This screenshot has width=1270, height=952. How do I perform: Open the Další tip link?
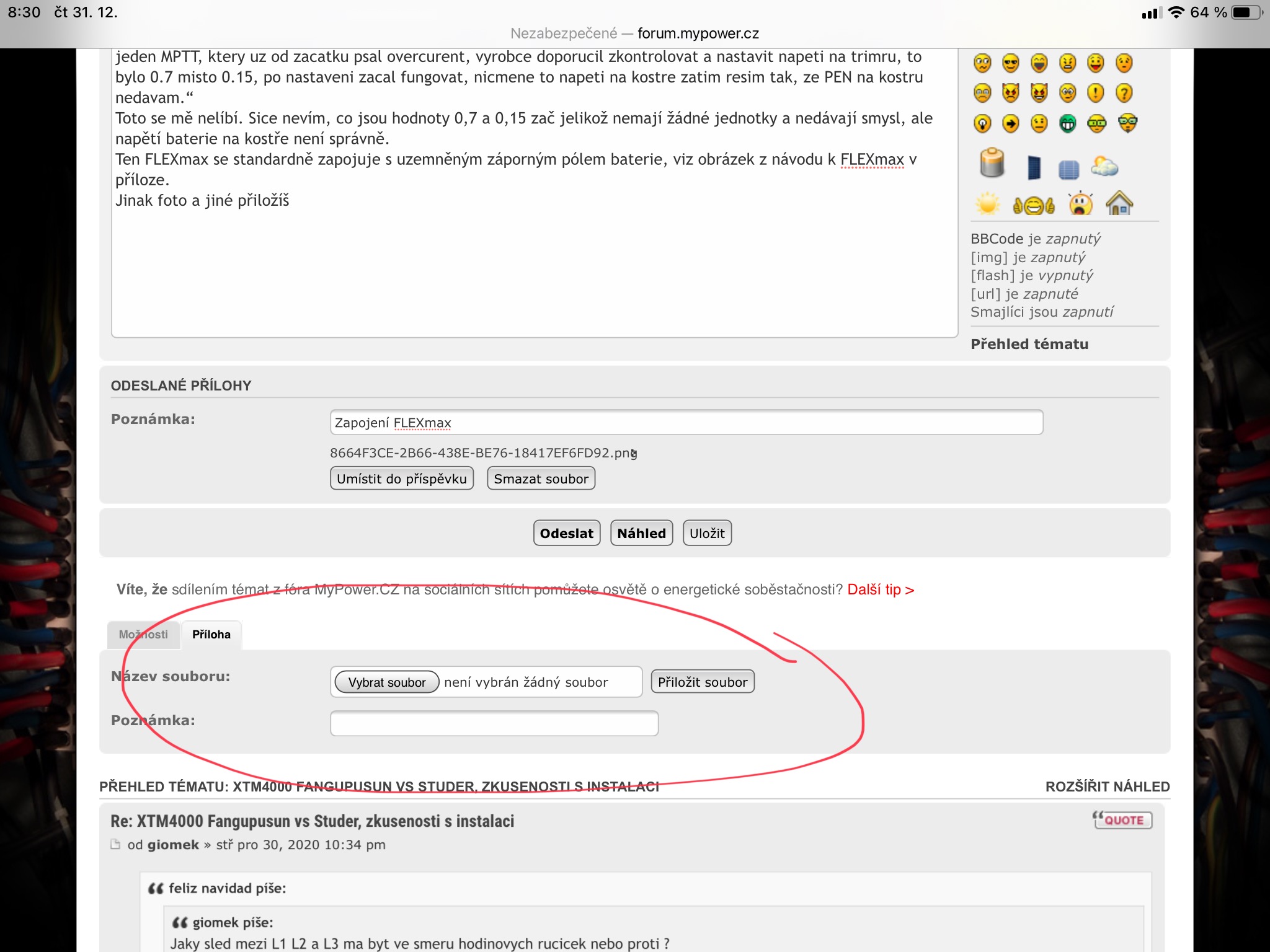click(881, 589)
